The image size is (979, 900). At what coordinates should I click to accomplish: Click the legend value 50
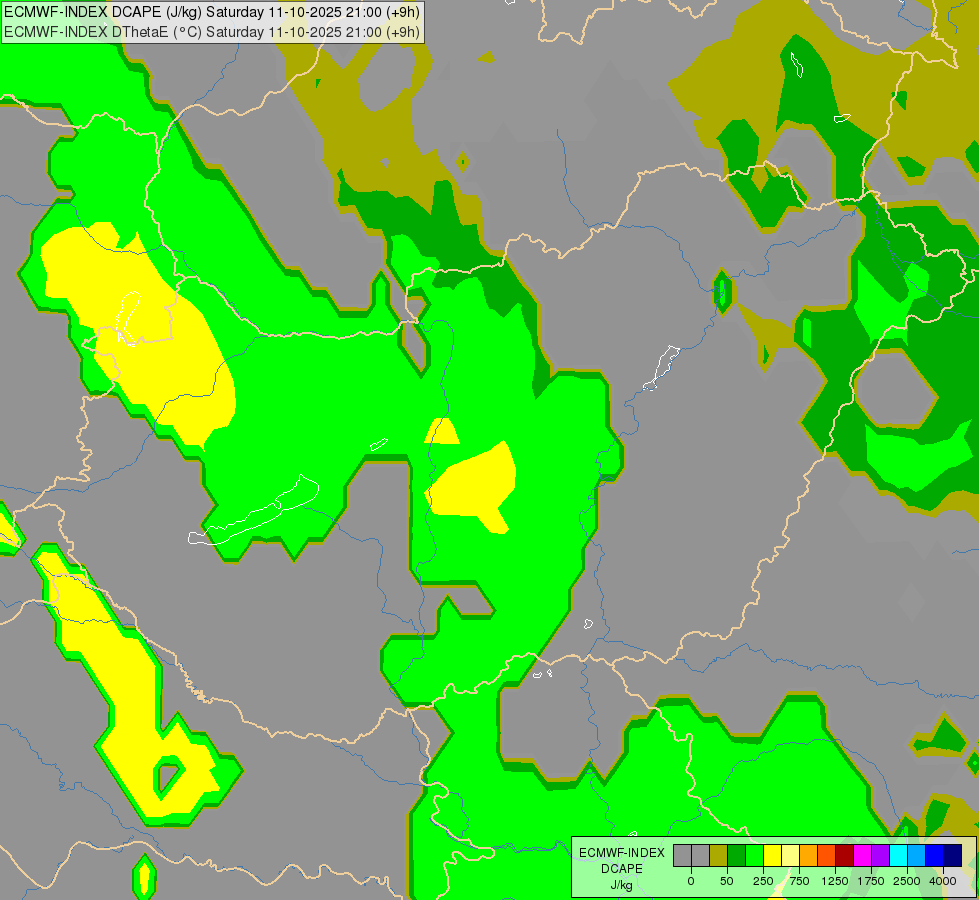[727, 881]
